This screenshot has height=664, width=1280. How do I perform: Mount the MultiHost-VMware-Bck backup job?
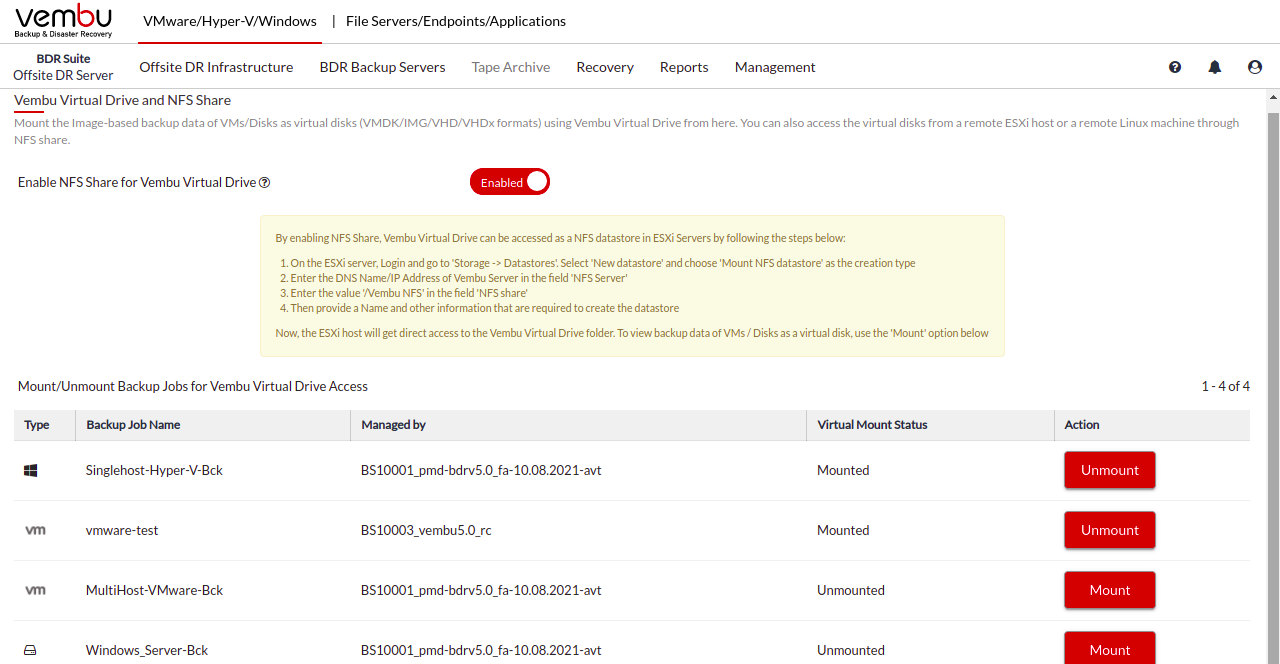pyautogui.click(x=1110, y=590)
